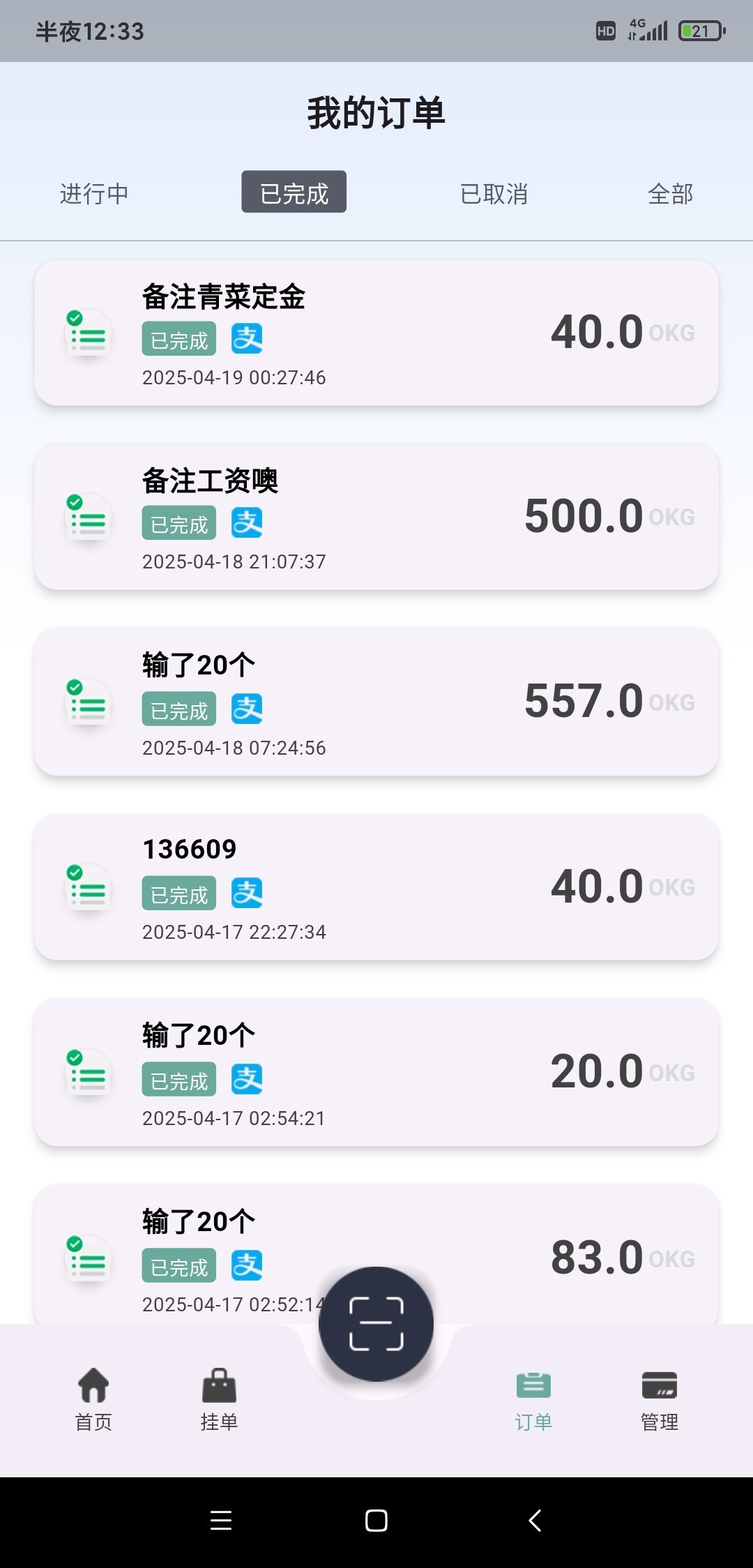The width and height of the screenshot is (753, 1568).
Task: Tap Alipay icon on 136609 order
Action: 247,894
